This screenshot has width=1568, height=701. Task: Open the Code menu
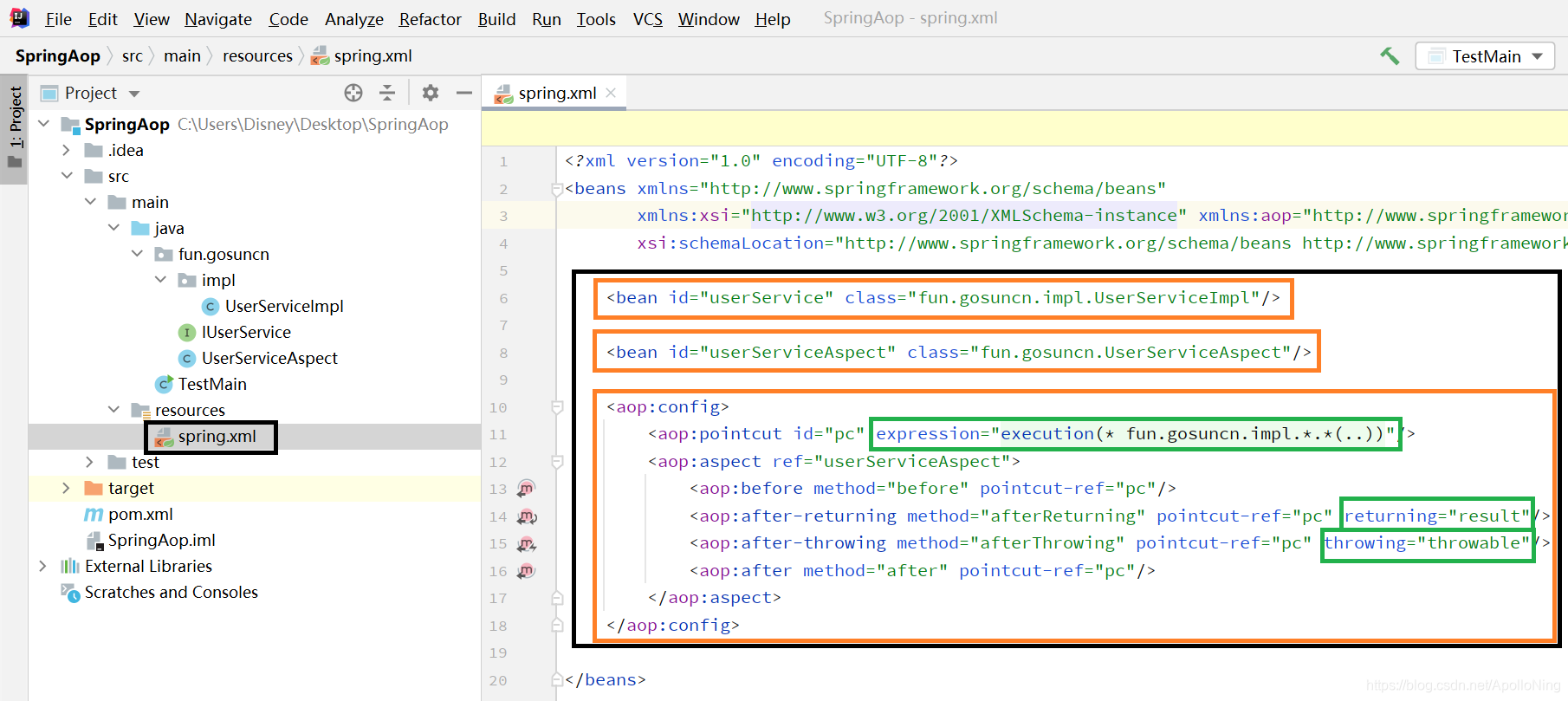point(288,19)
